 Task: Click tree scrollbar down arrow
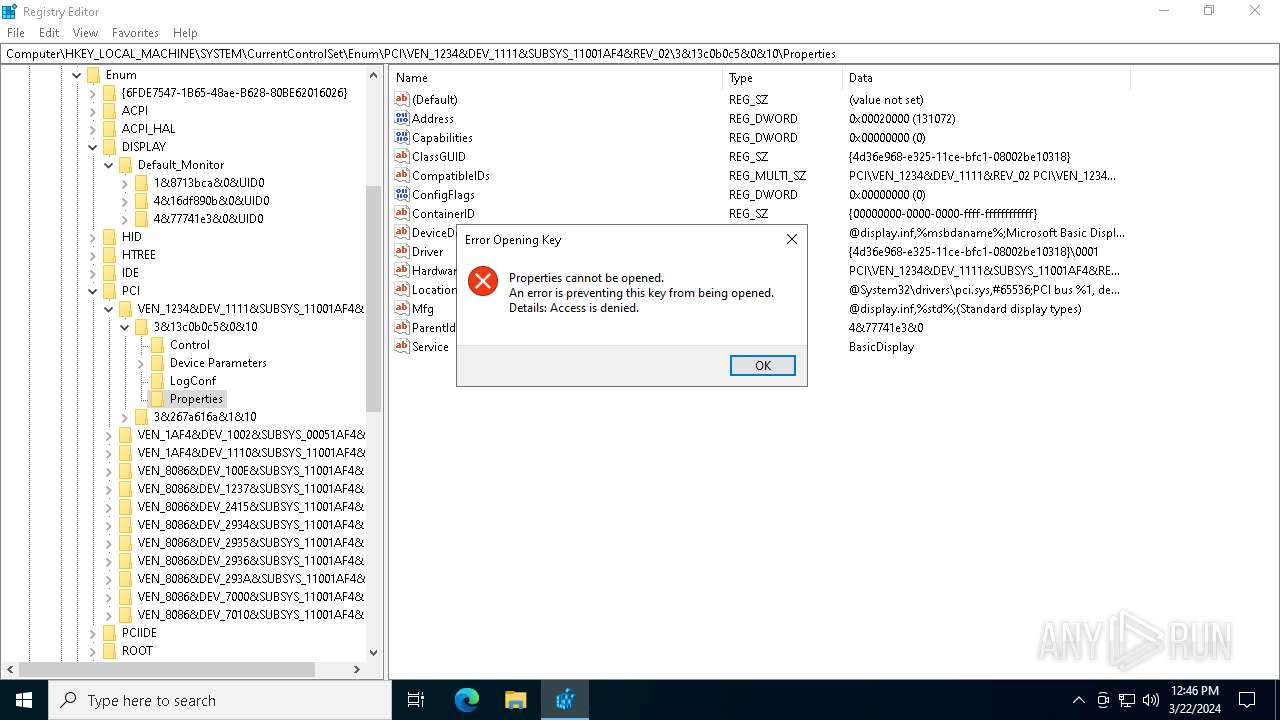coord(374,652)
